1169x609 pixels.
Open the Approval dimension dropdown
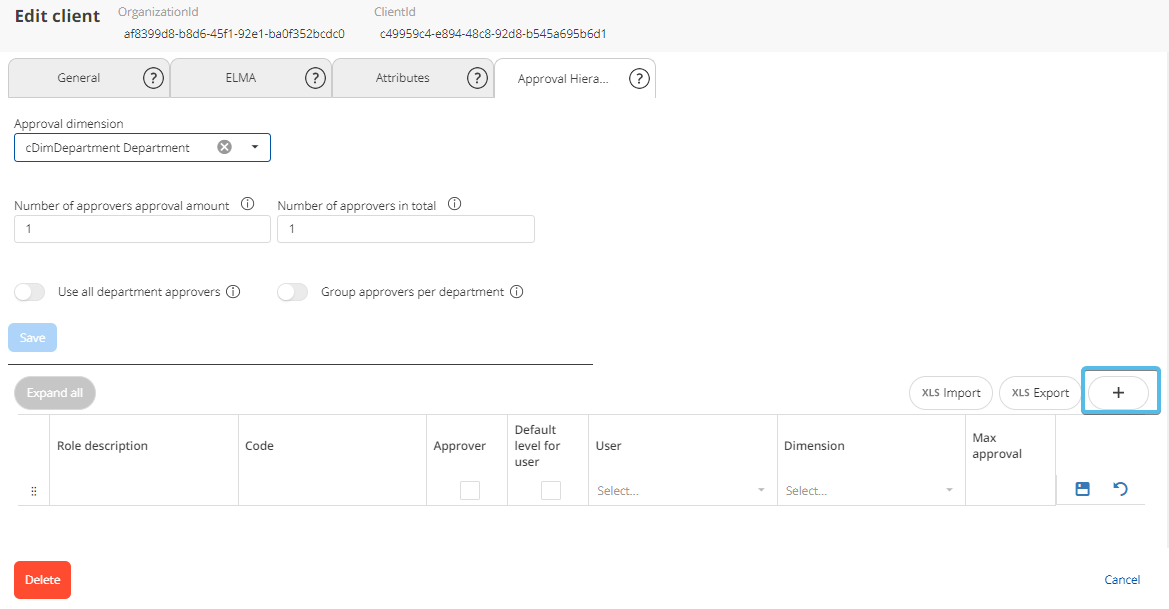point(255,147)
